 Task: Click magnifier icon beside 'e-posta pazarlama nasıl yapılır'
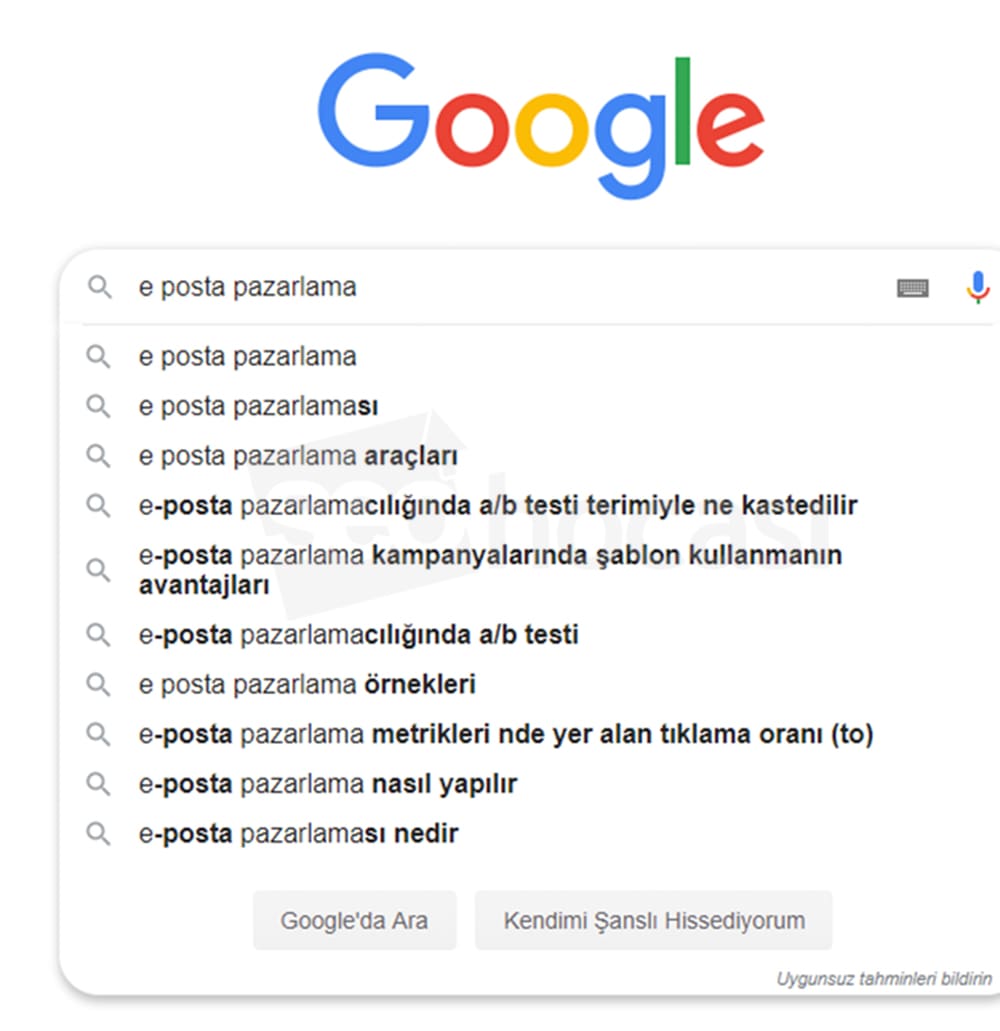click(98, 784)
